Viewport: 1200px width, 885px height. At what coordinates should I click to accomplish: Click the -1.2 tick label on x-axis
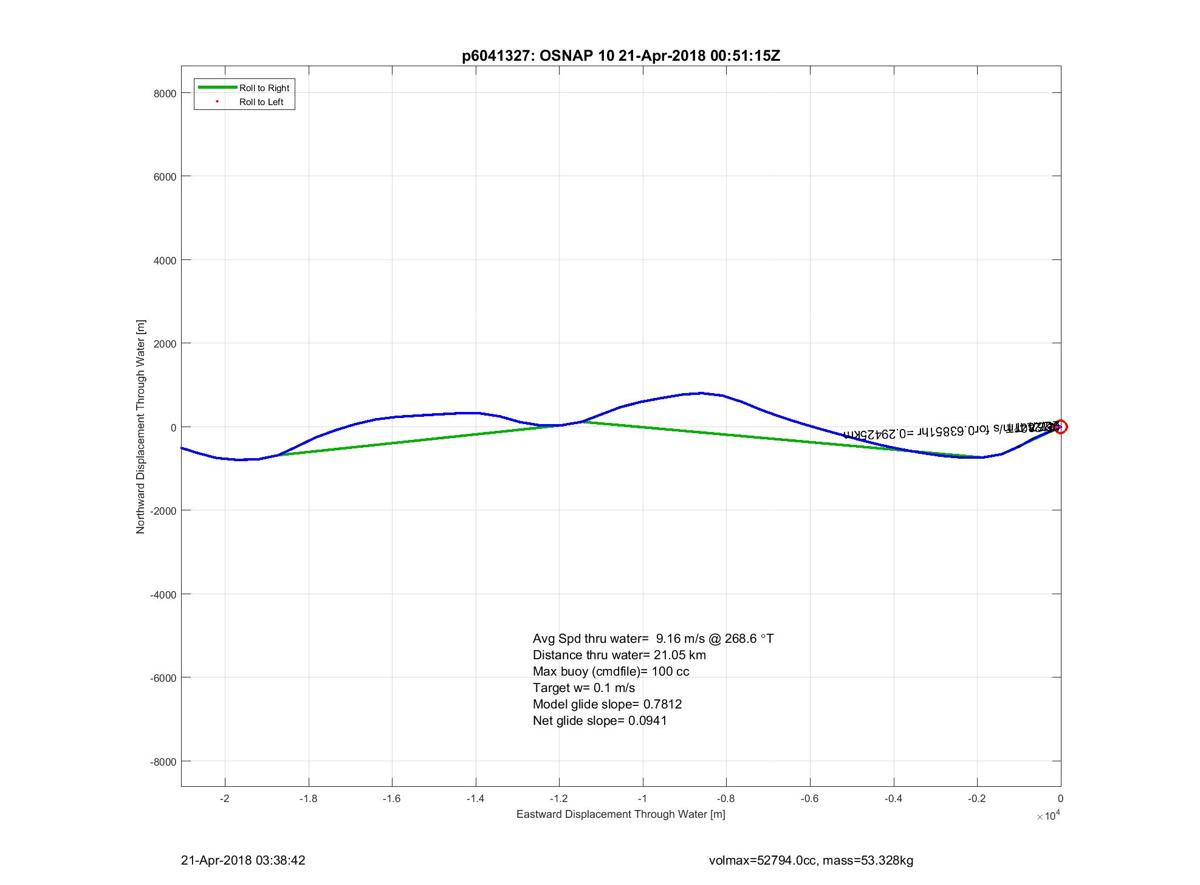tap(559, 798)
